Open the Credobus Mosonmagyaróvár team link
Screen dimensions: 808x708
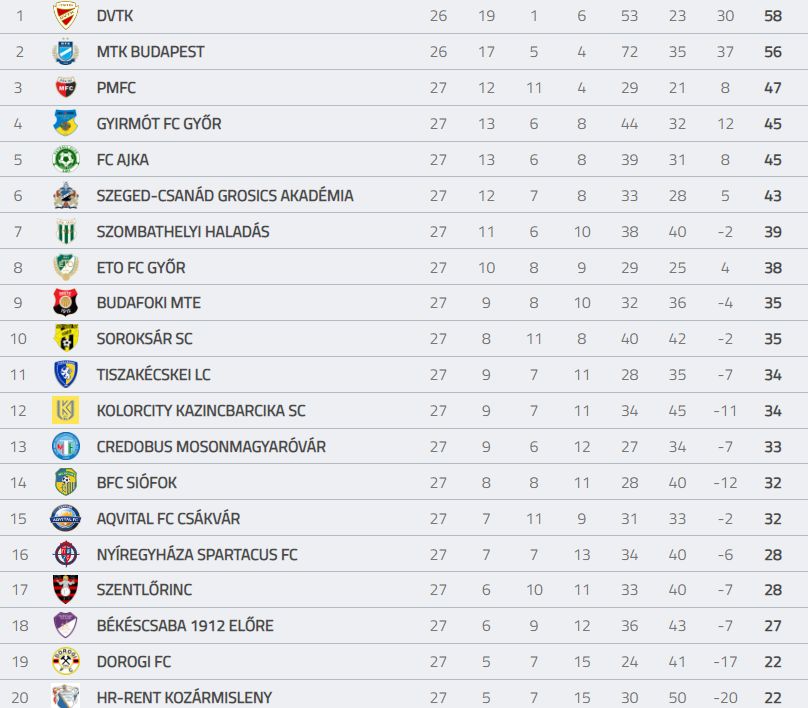tap(211, 447)
